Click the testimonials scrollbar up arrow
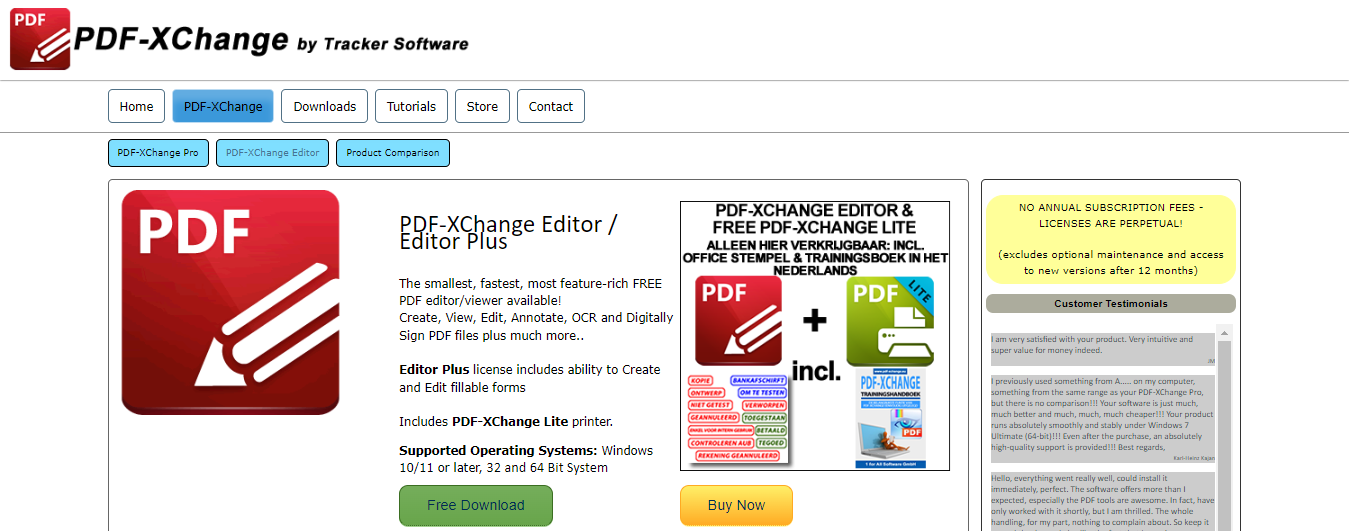 pyautogui.click(x=1223, y=333)
